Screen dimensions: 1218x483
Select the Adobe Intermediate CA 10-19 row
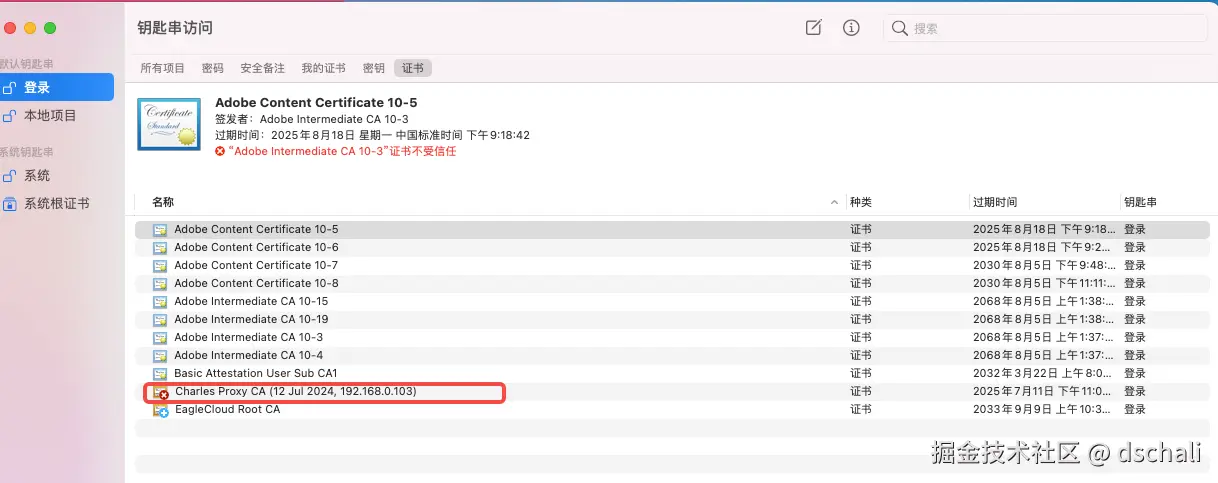click(672, 320)
